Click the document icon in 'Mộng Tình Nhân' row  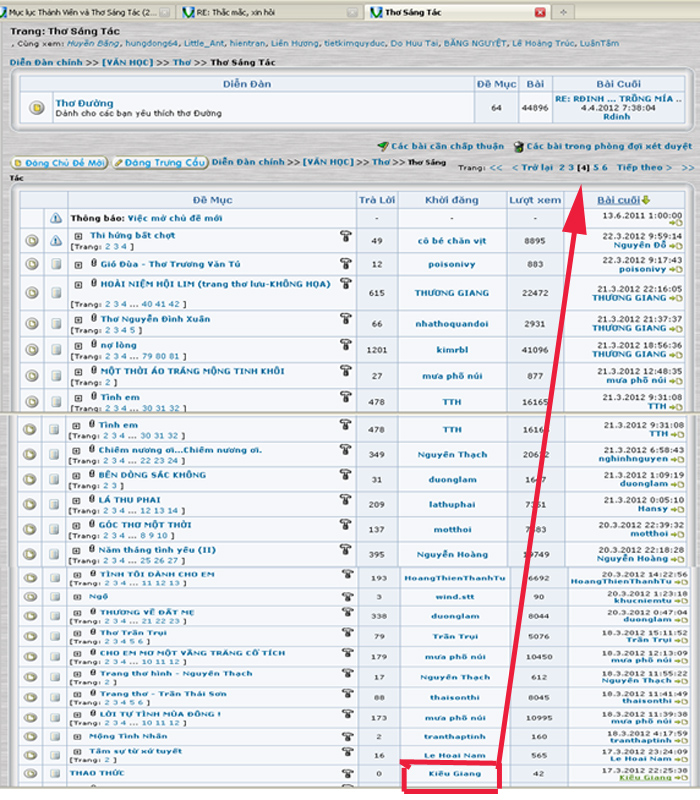[55, 737]
